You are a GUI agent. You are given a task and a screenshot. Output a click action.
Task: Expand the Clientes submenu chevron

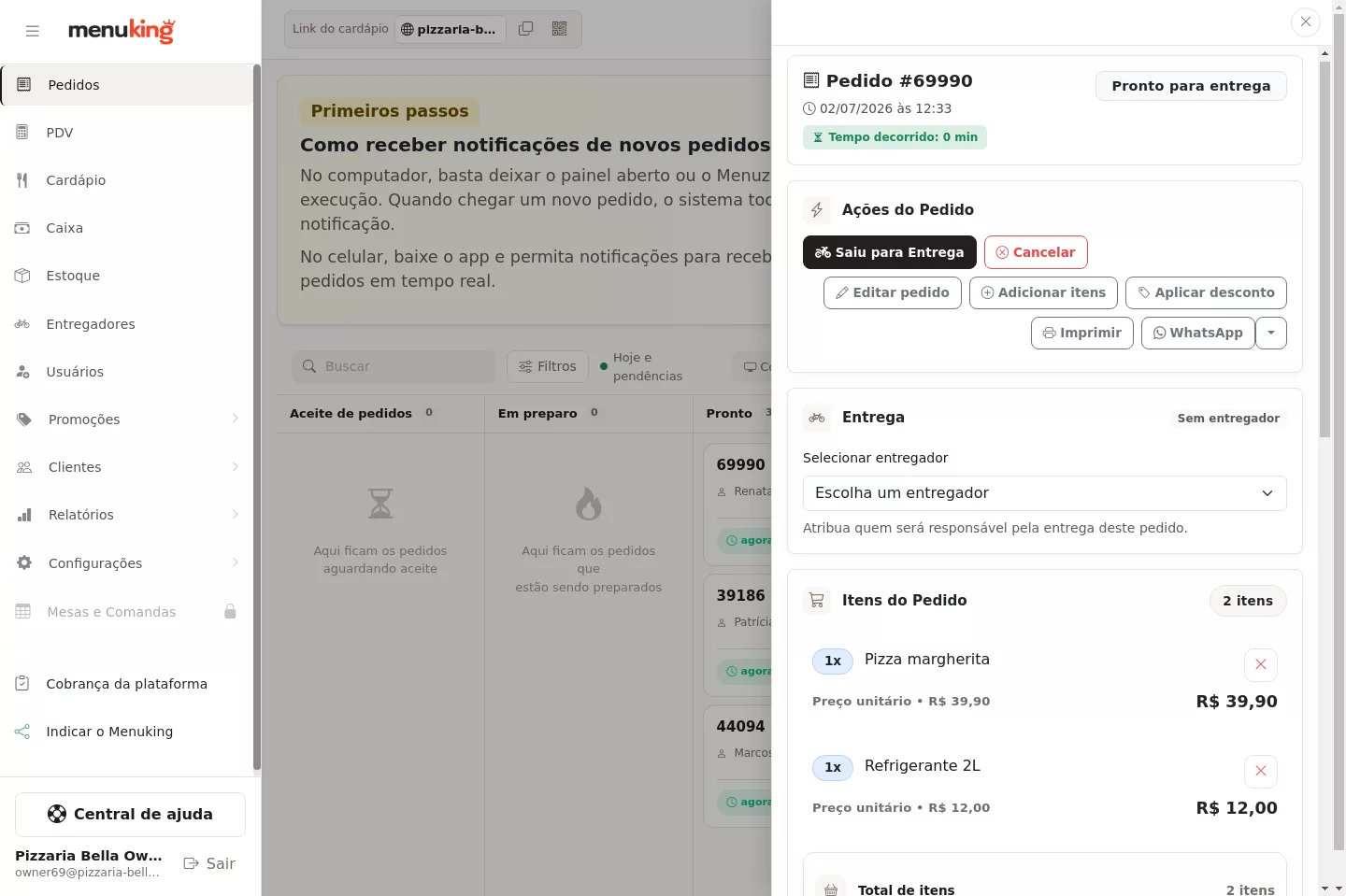[x=235, y=466]
